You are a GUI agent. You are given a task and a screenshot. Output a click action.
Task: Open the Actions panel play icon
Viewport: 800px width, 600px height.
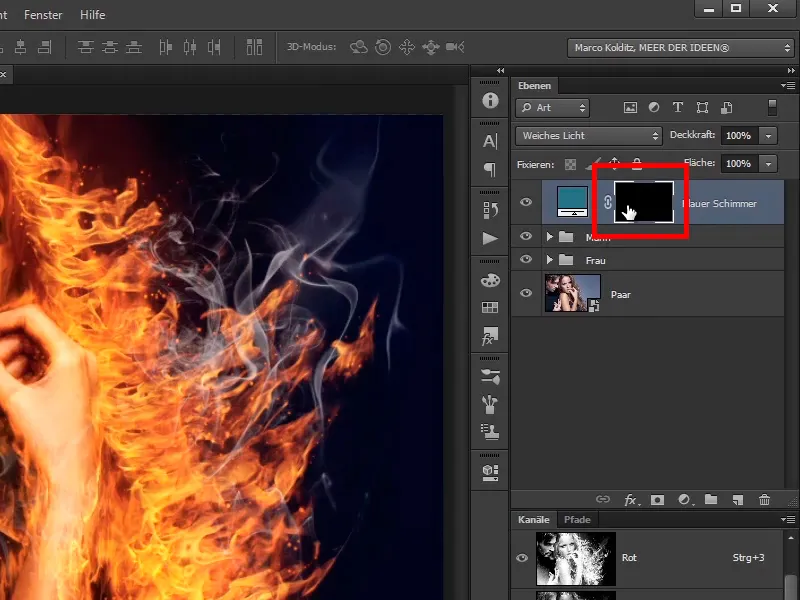490,238
